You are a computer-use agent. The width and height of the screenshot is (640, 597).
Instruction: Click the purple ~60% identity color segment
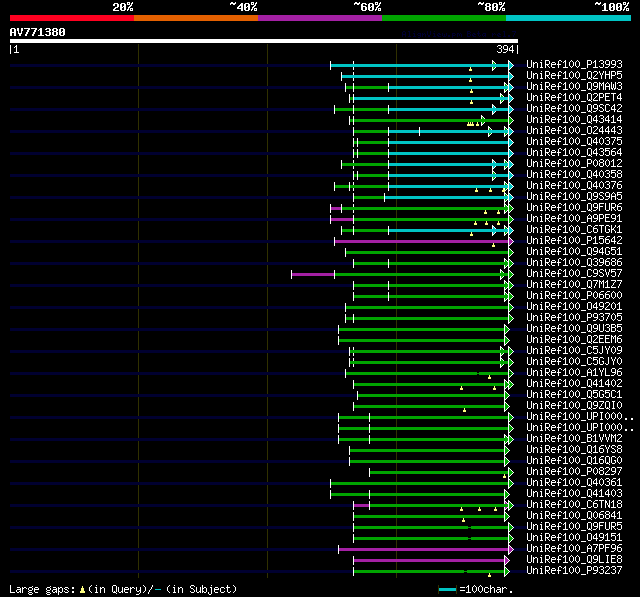[x=320, y=18]
